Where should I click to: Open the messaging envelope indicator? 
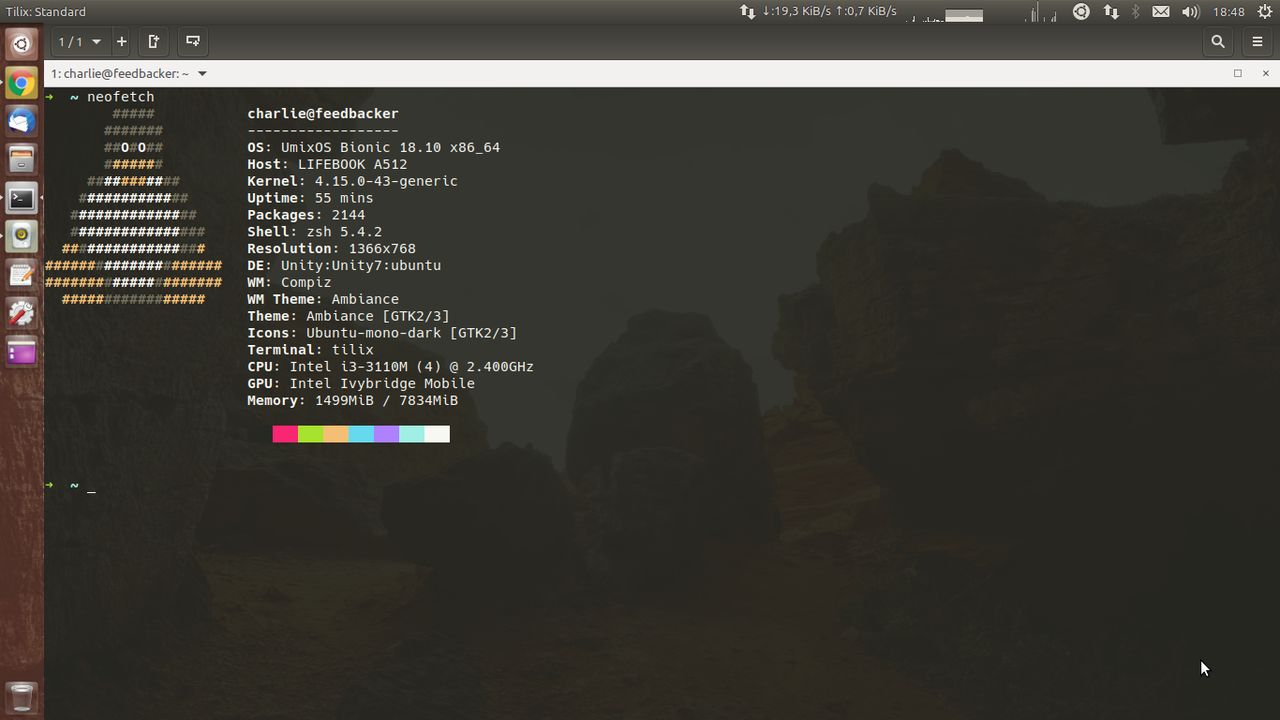click(1160, 12)
